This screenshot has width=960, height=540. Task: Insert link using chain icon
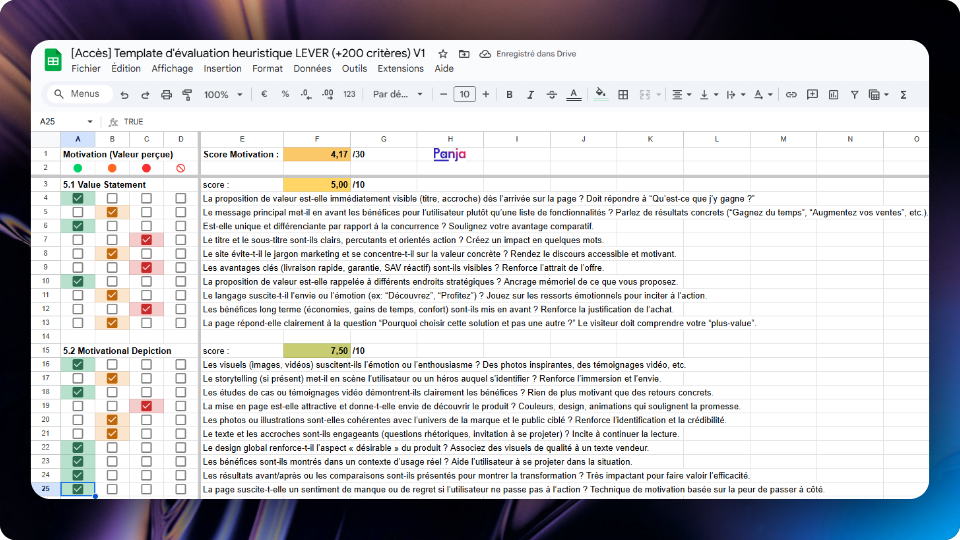(x=791, y=95)
